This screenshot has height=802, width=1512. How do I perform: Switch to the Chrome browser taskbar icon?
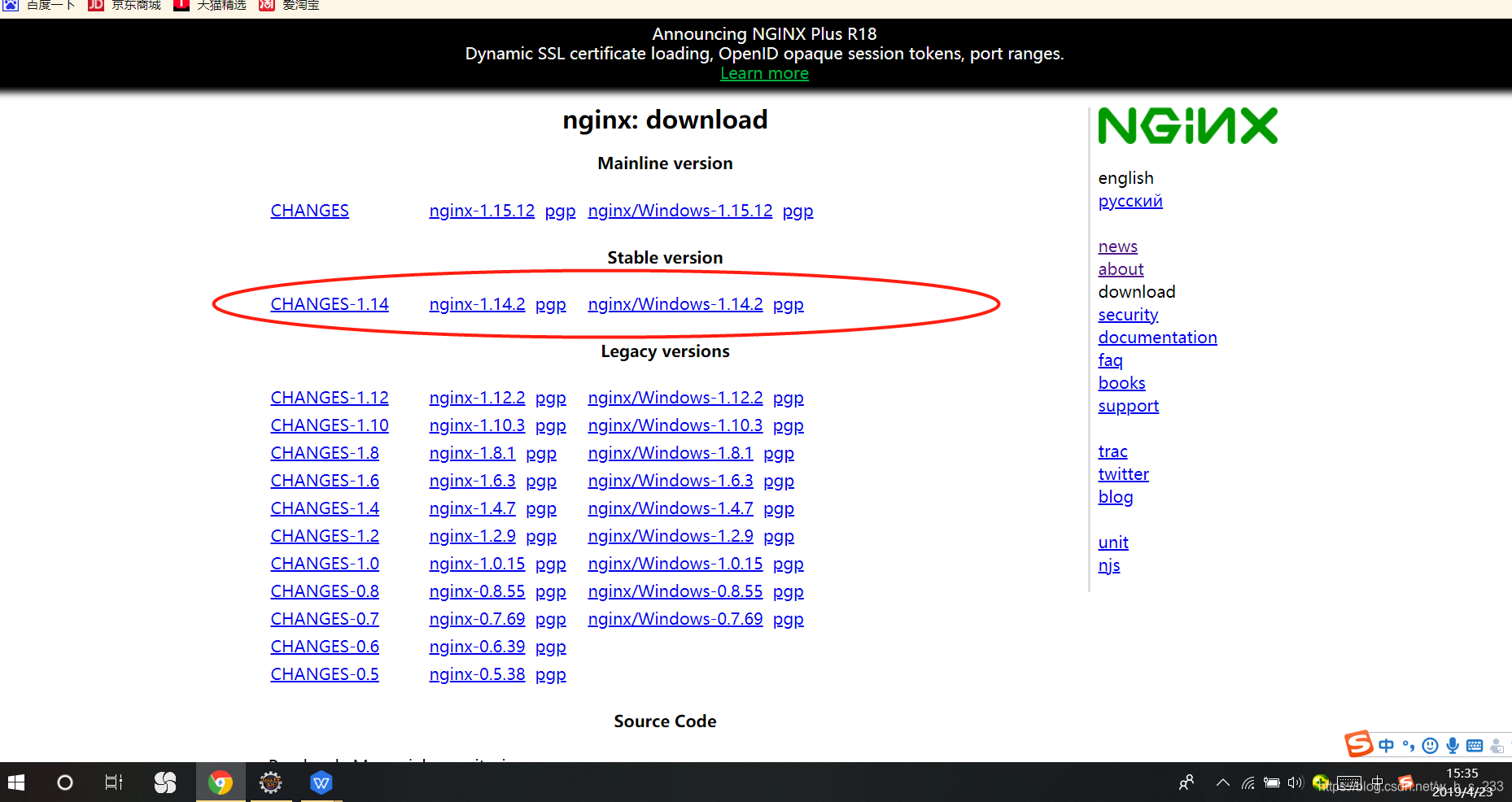pyautogui.click(x=221, y=782)
